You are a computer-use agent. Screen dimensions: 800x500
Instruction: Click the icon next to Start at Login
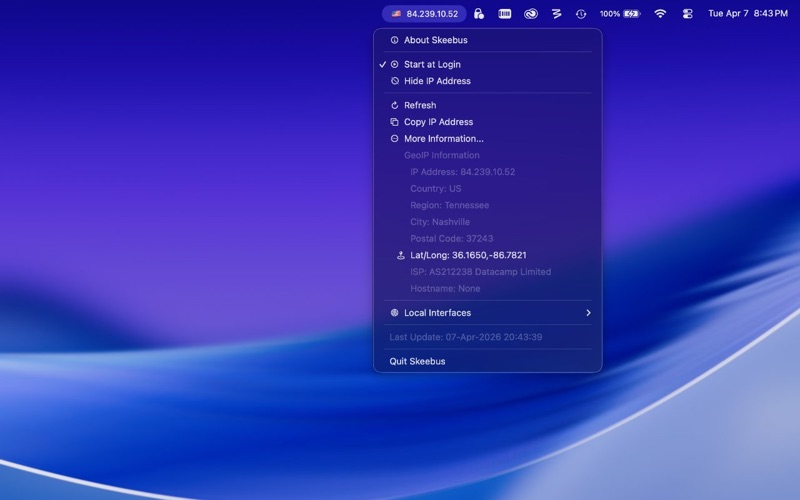pos(394,64)
